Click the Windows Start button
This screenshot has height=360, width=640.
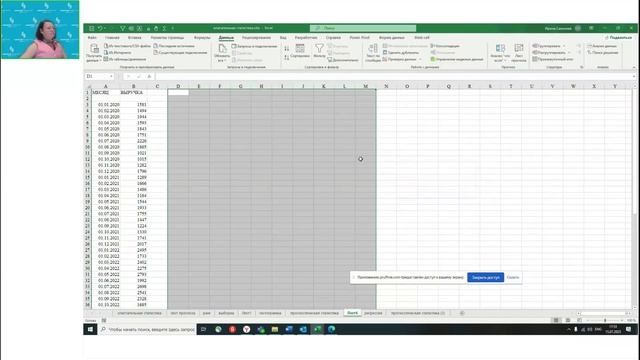pyautogui.click(x=91, y=329)
